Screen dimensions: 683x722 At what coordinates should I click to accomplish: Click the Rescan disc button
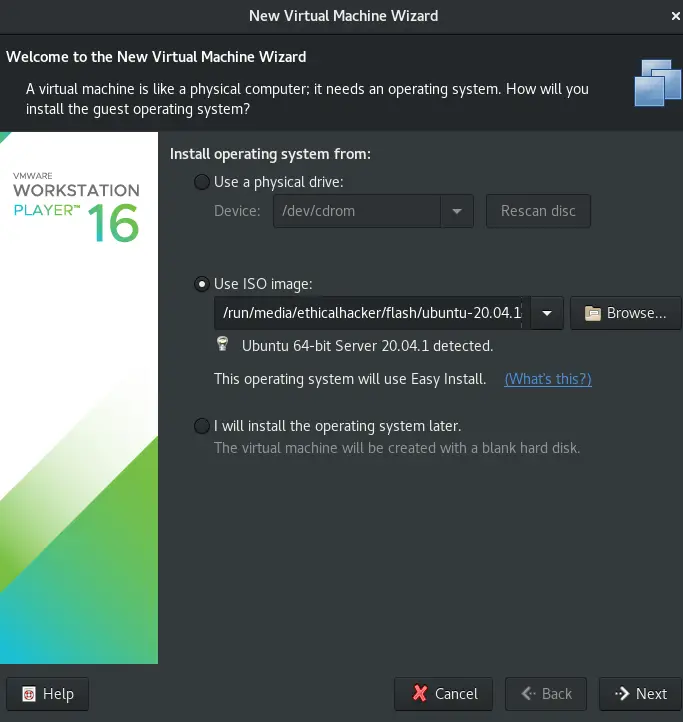[x=538, y=211]
